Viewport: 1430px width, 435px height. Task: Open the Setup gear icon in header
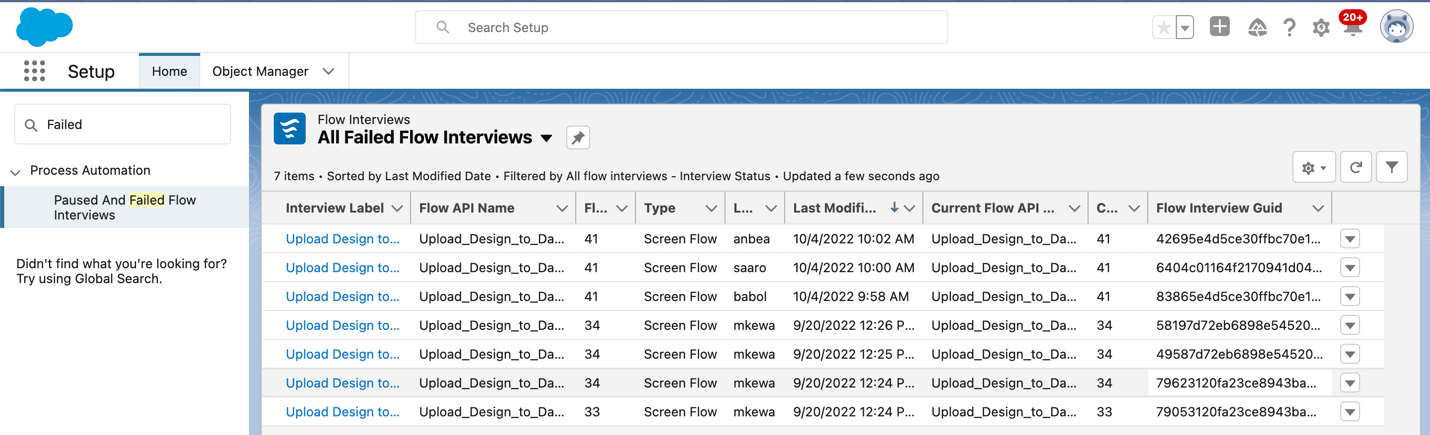[1321, 28]
